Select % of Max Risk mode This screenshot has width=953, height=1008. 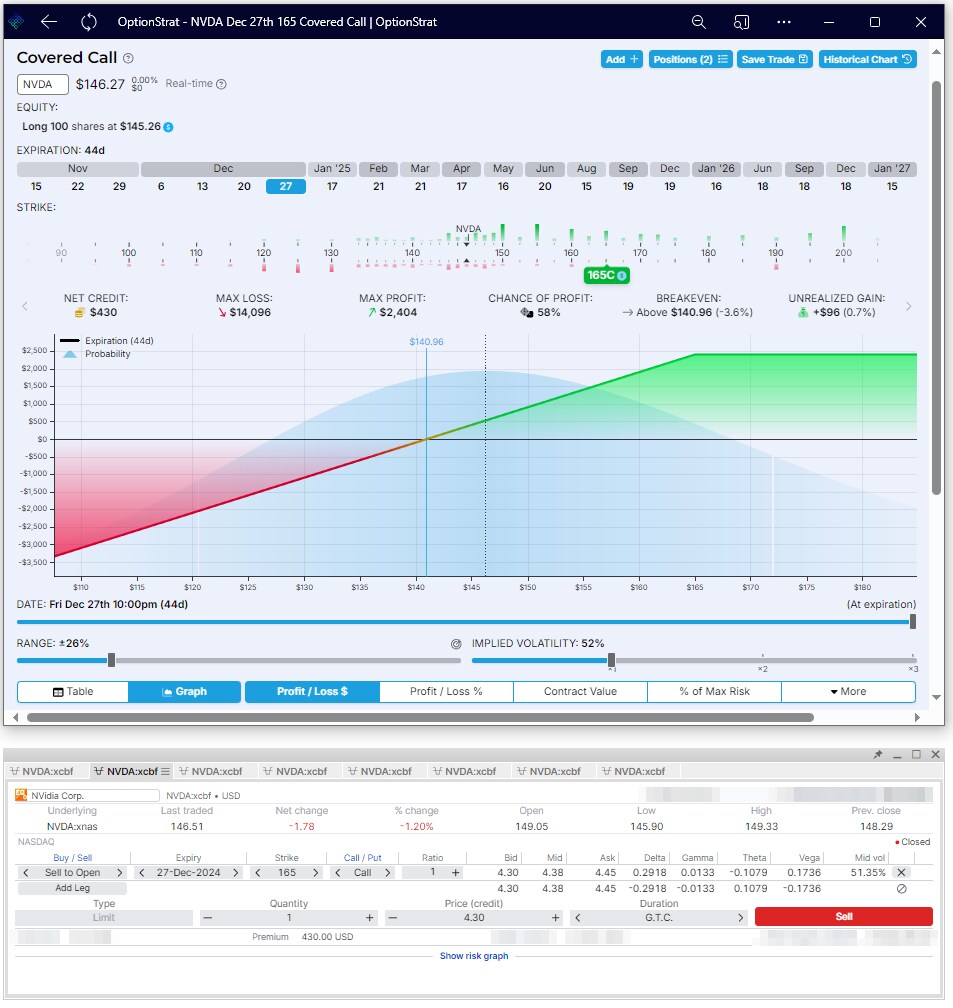point(714,692)
